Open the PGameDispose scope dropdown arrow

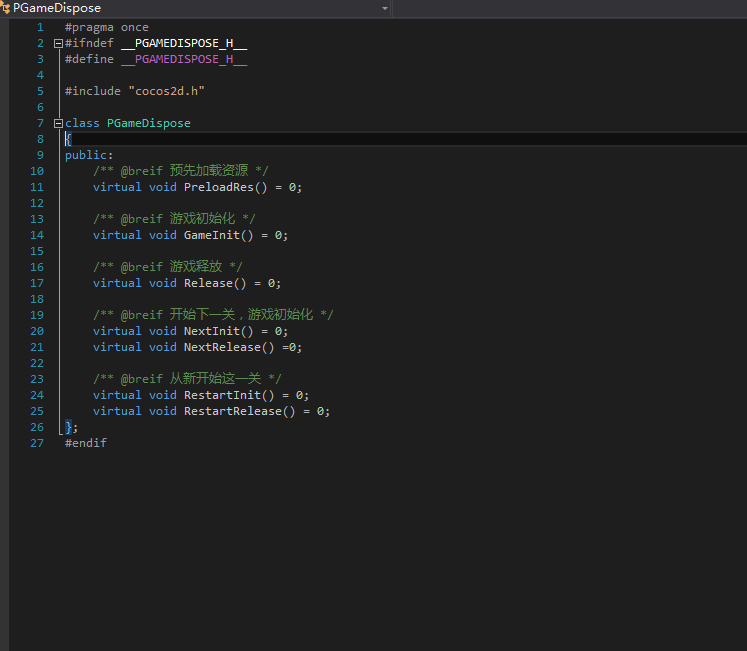(x=384, y=8)
